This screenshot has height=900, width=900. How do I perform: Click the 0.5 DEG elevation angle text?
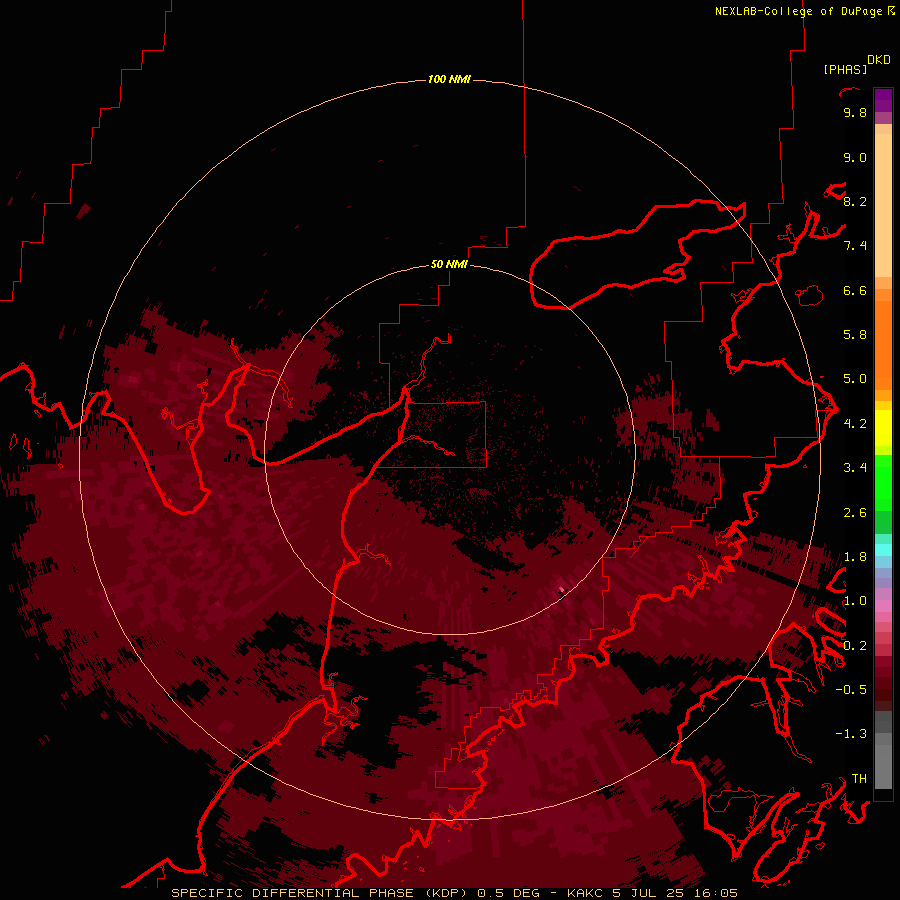(509, 893)
